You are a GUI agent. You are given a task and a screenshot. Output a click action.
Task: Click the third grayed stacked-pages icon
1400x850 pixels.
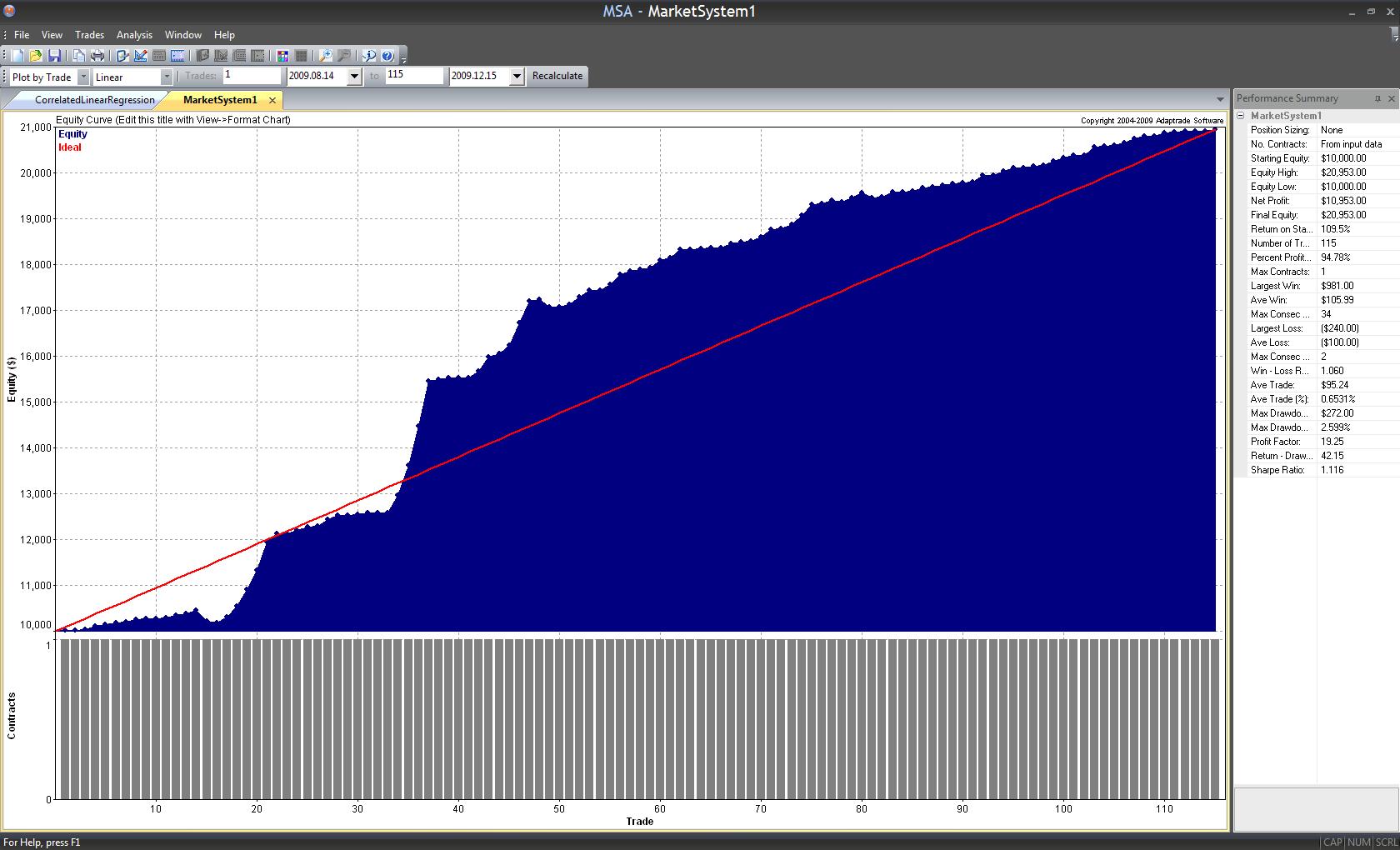pyautogui.click(x=239, y=56)
